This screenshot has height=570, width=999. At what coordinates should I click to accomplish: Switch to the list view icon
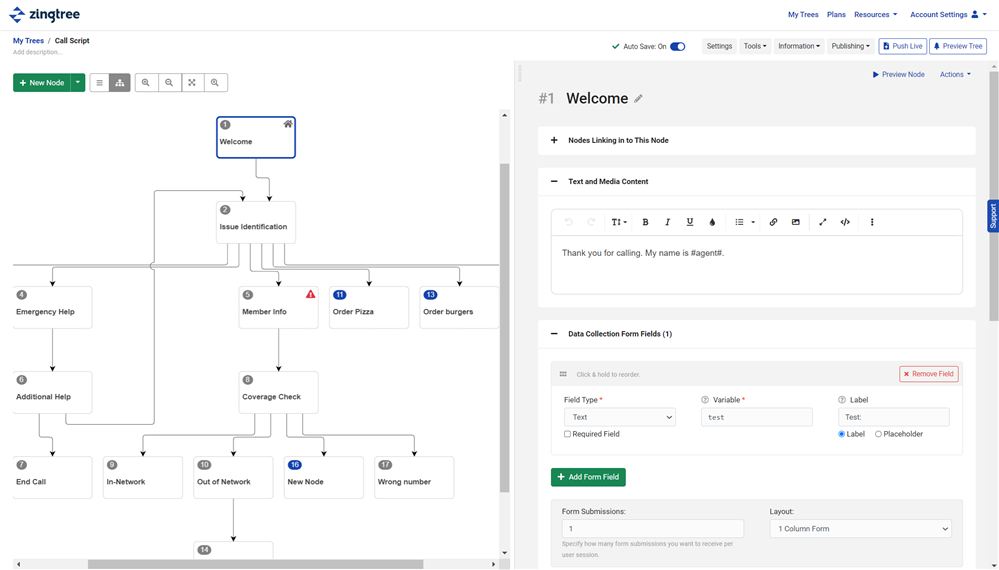99,83
